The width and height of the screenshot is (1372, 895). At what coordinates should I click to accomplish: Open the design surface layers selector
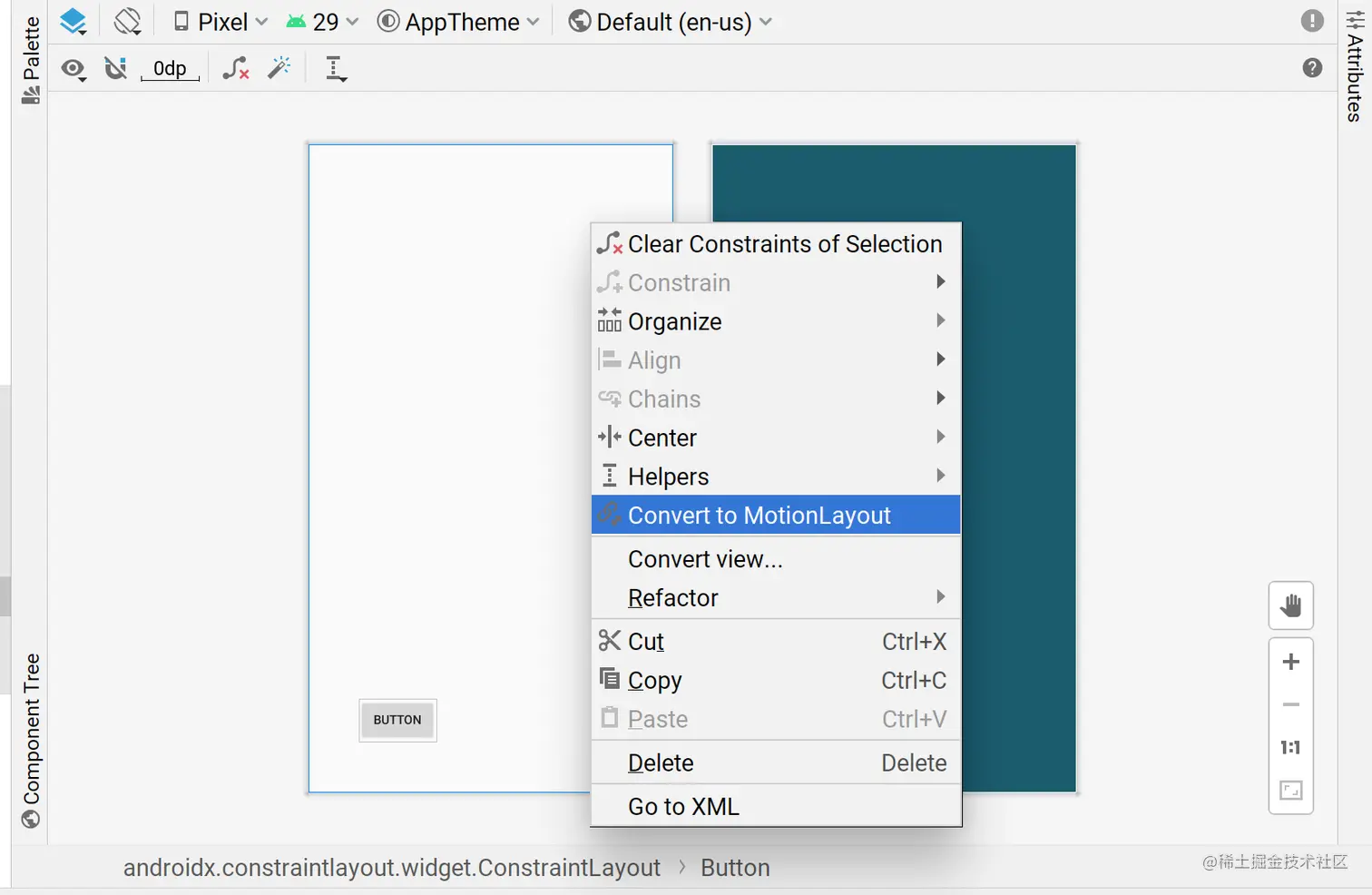tap(73, 21)
